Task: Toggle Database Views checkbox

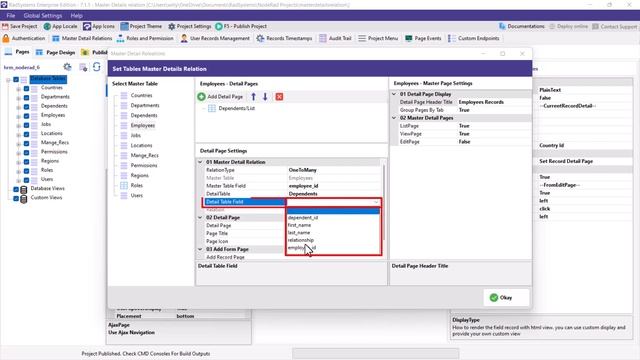Action: (16, 189)
